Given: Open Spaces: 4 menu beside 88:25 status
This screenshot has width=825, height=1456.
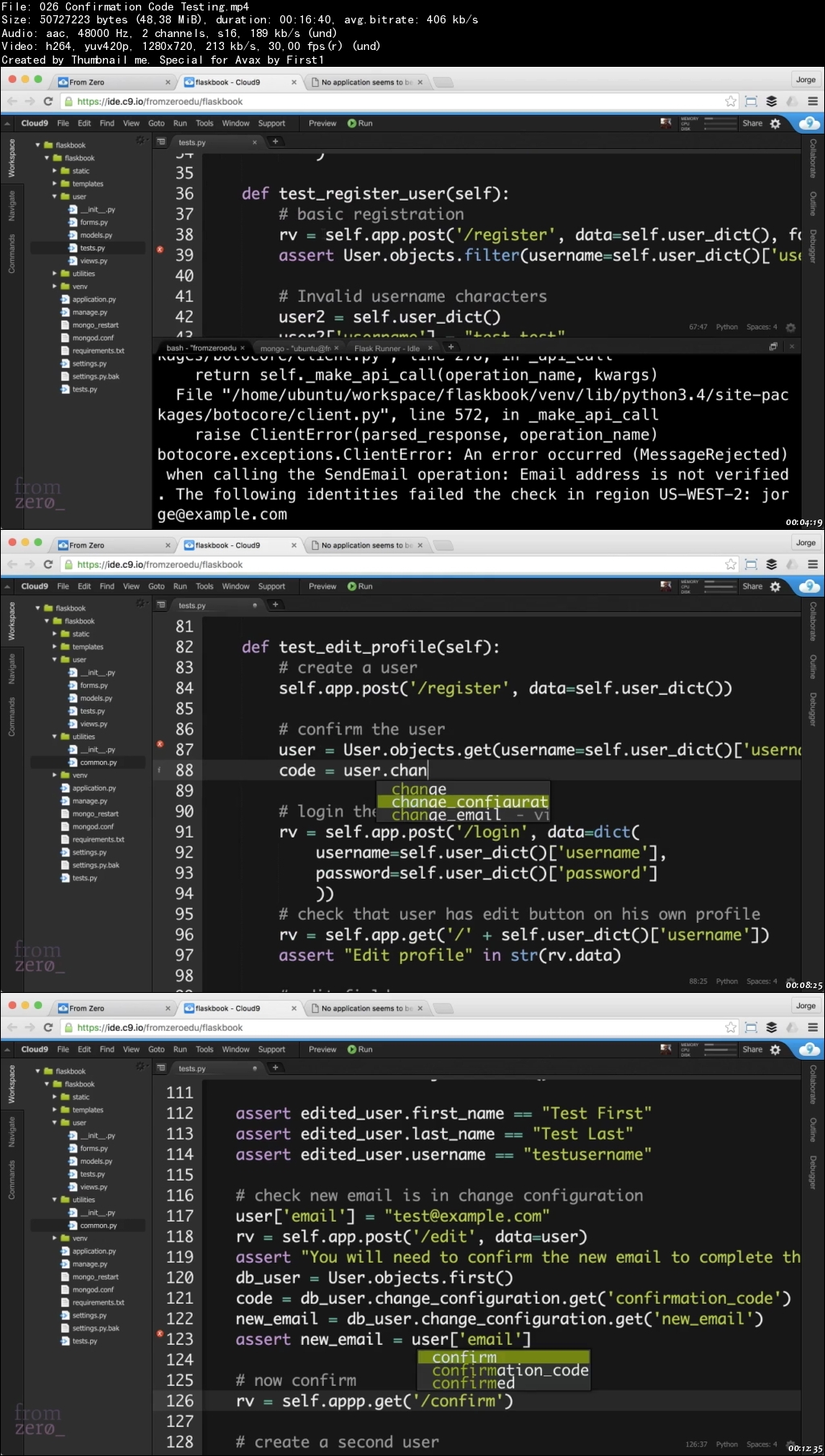Looking at the screenshot, I should [x=761, y=981].
